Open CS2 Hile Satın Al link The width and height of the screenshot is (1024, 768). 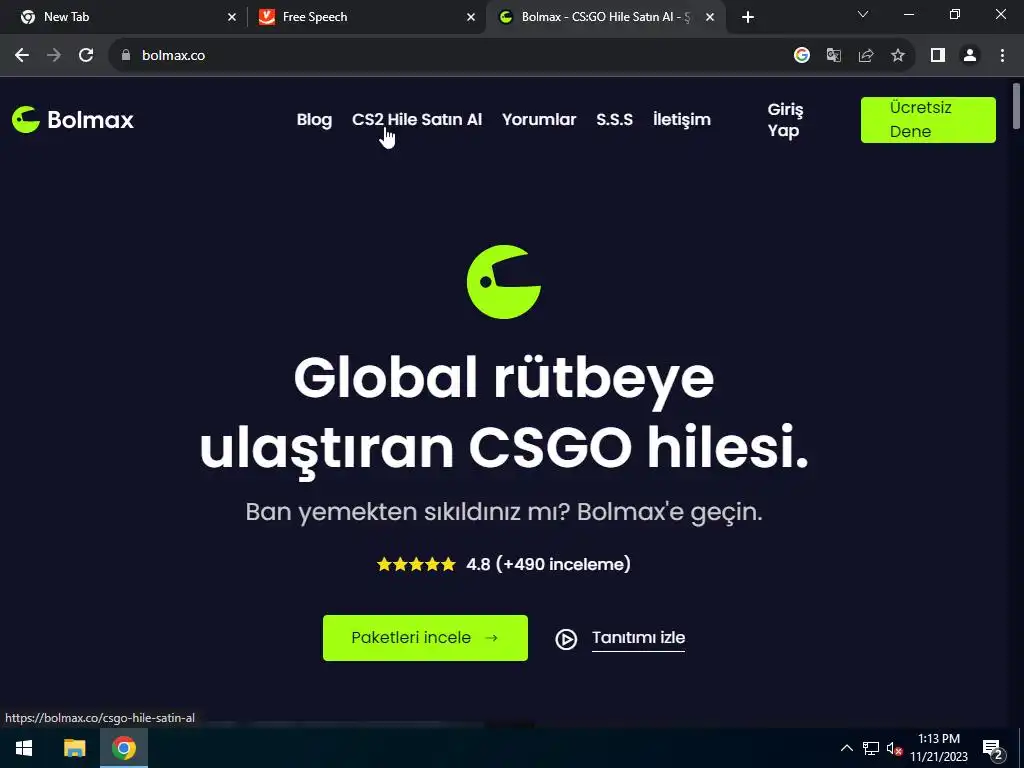click(x=417, y=120)
